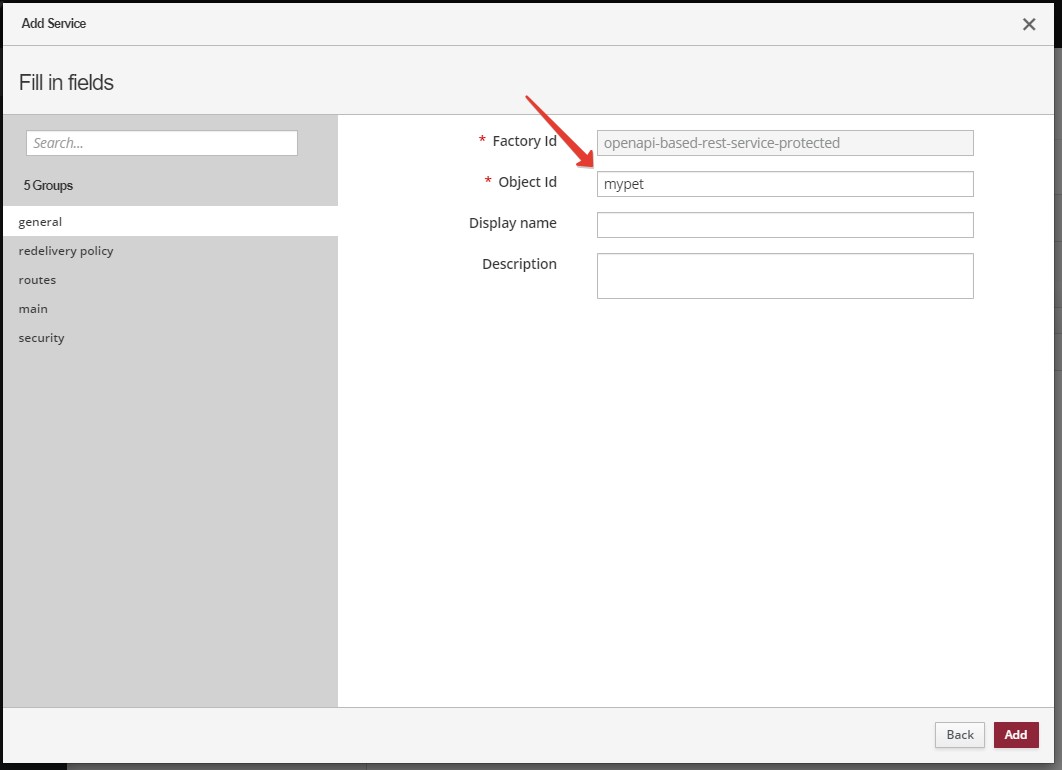Go to the main group
Viewport: 1062px width, 770px height.
[x=33, y=309]
